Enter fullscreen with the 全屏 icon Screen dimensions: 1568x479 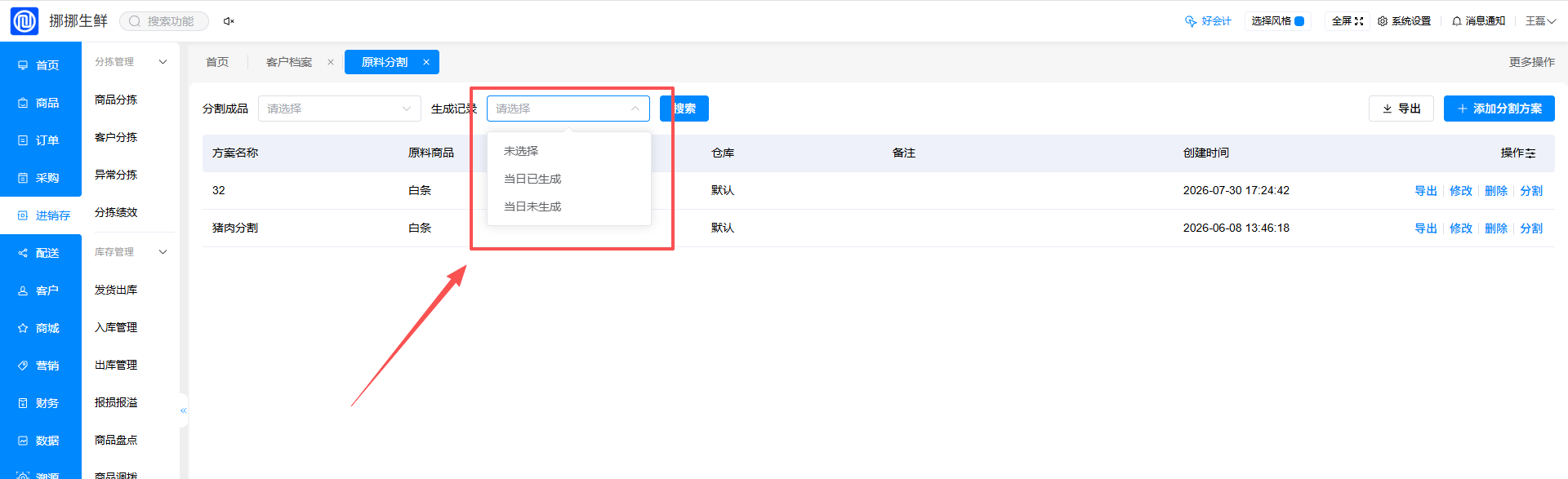pos(1359,21)
